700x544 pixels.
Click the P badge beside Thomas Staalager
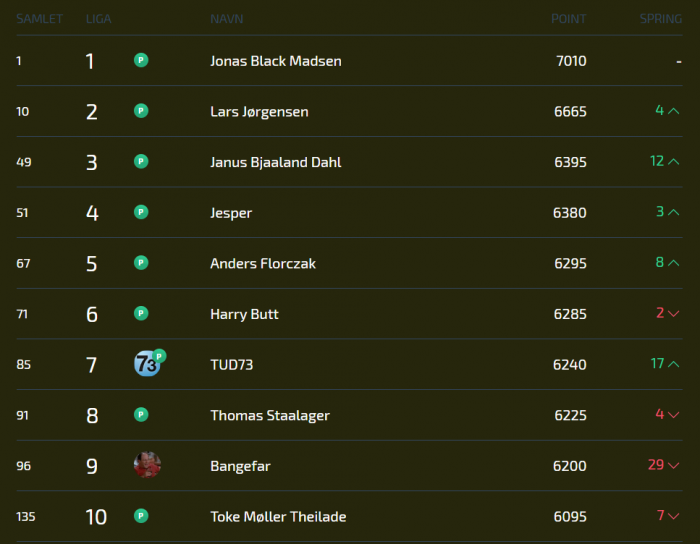(x=141, y=415)
